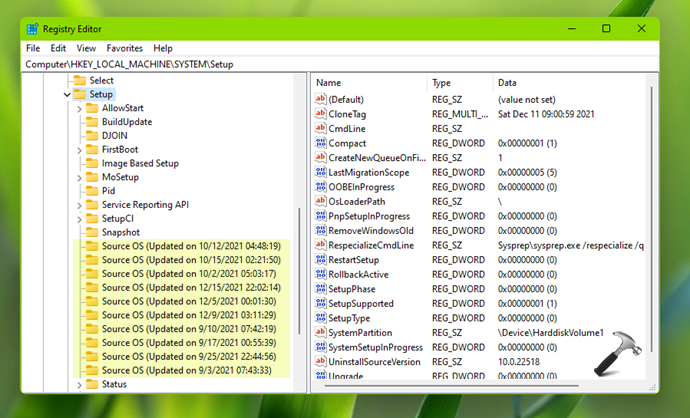
Task: Click the Compact DWORD value icon
Action: 321,143
